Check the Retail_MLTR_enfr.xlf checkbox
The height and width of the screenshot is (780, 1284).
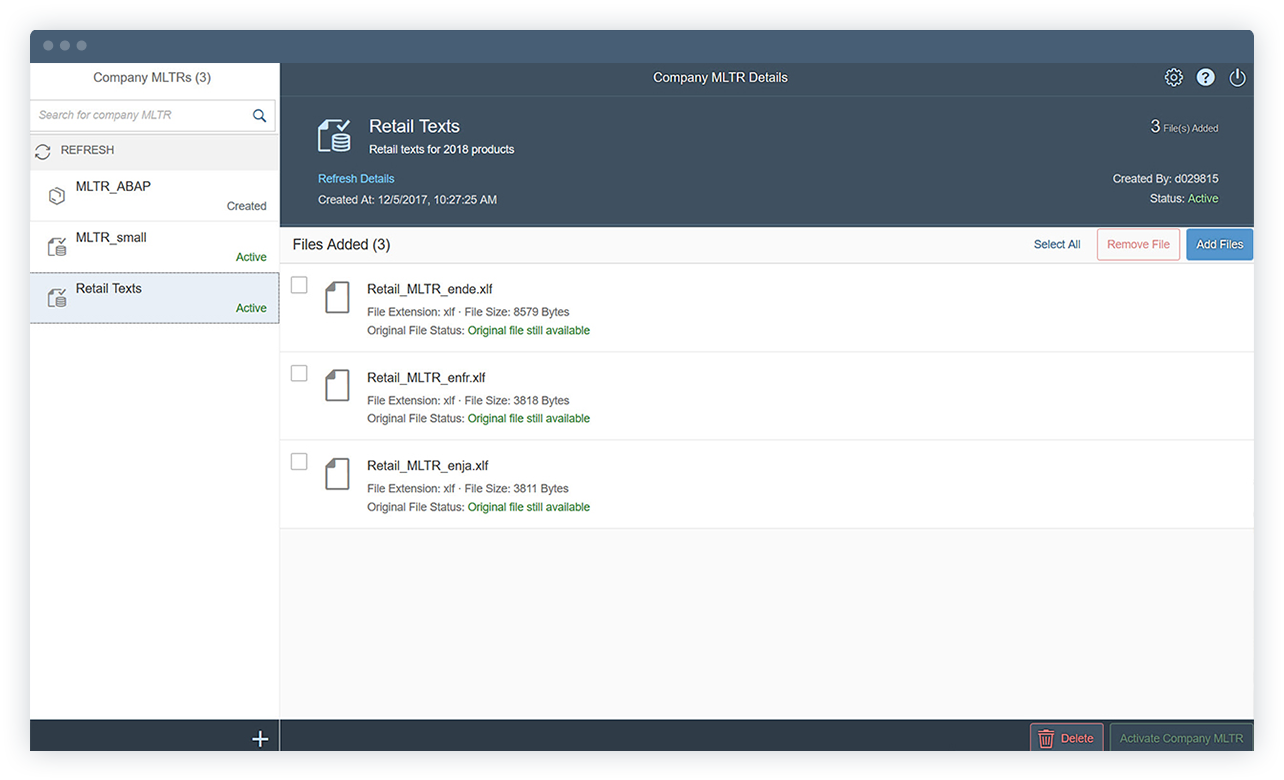(x=299, y=373)
